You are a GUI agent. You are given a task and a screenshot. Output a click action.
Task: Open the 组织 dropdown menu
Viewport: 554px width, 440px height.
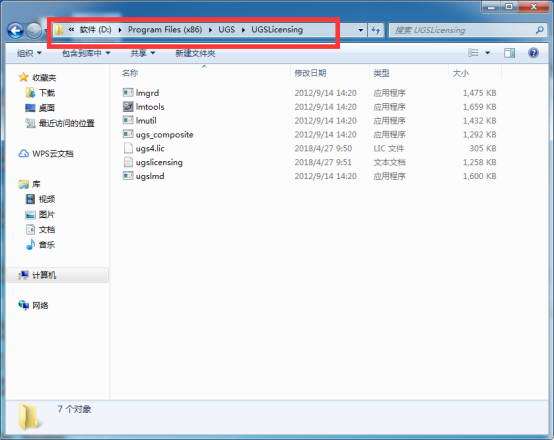tap(29, 53)
